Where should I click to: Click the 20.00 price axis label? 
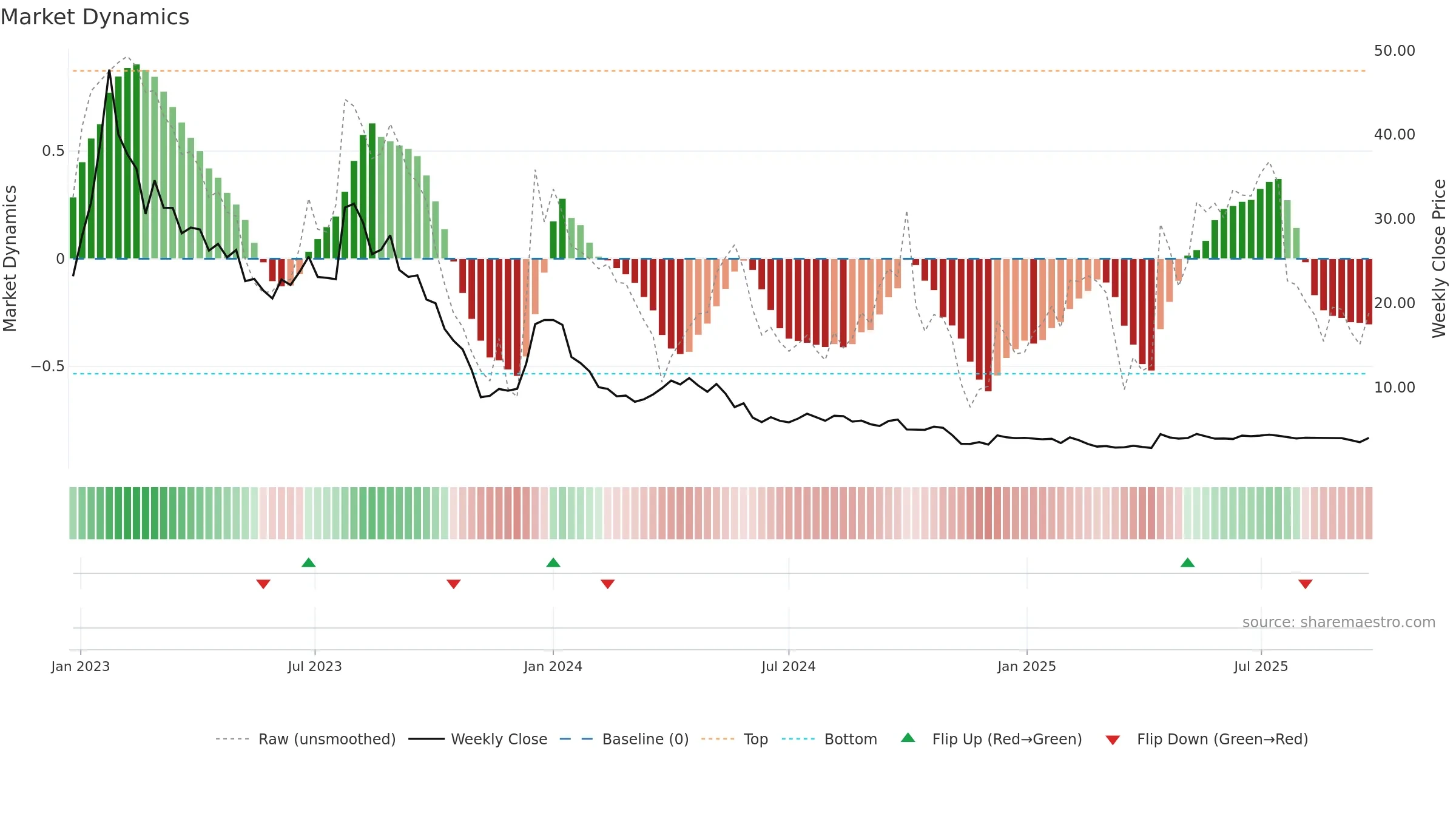[1395, 303]
